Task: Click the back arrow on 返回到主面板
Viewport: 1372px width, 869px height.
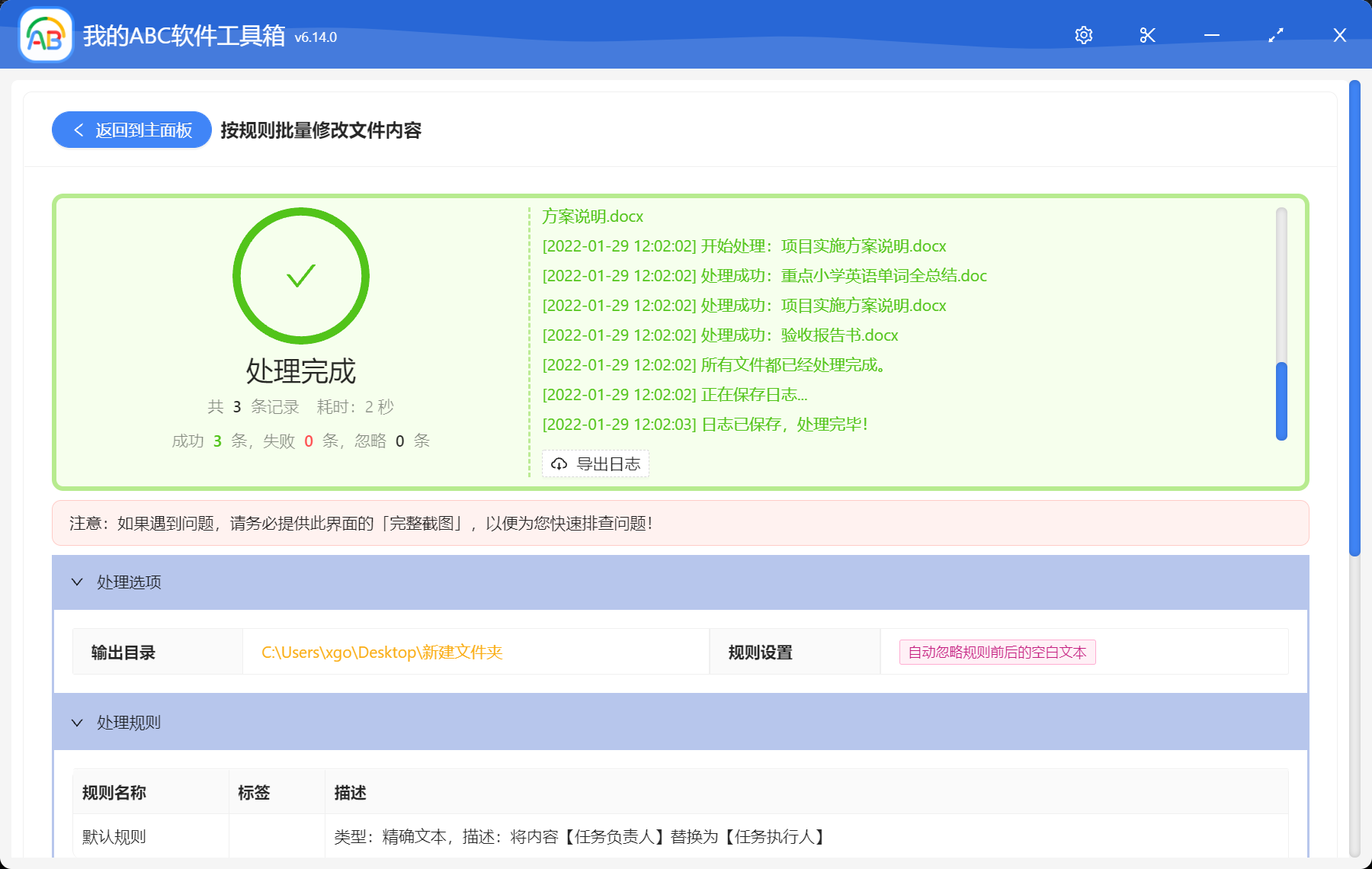Action: (79, 130)
